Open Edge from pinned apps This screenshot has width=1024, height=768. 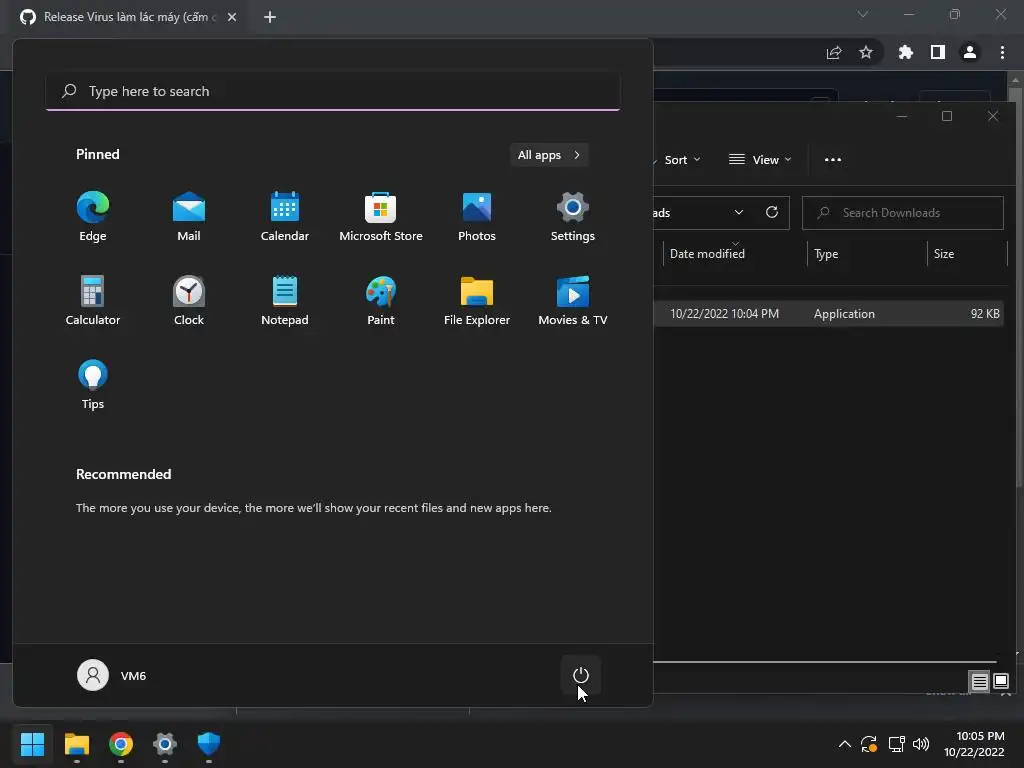coord(93,216)
